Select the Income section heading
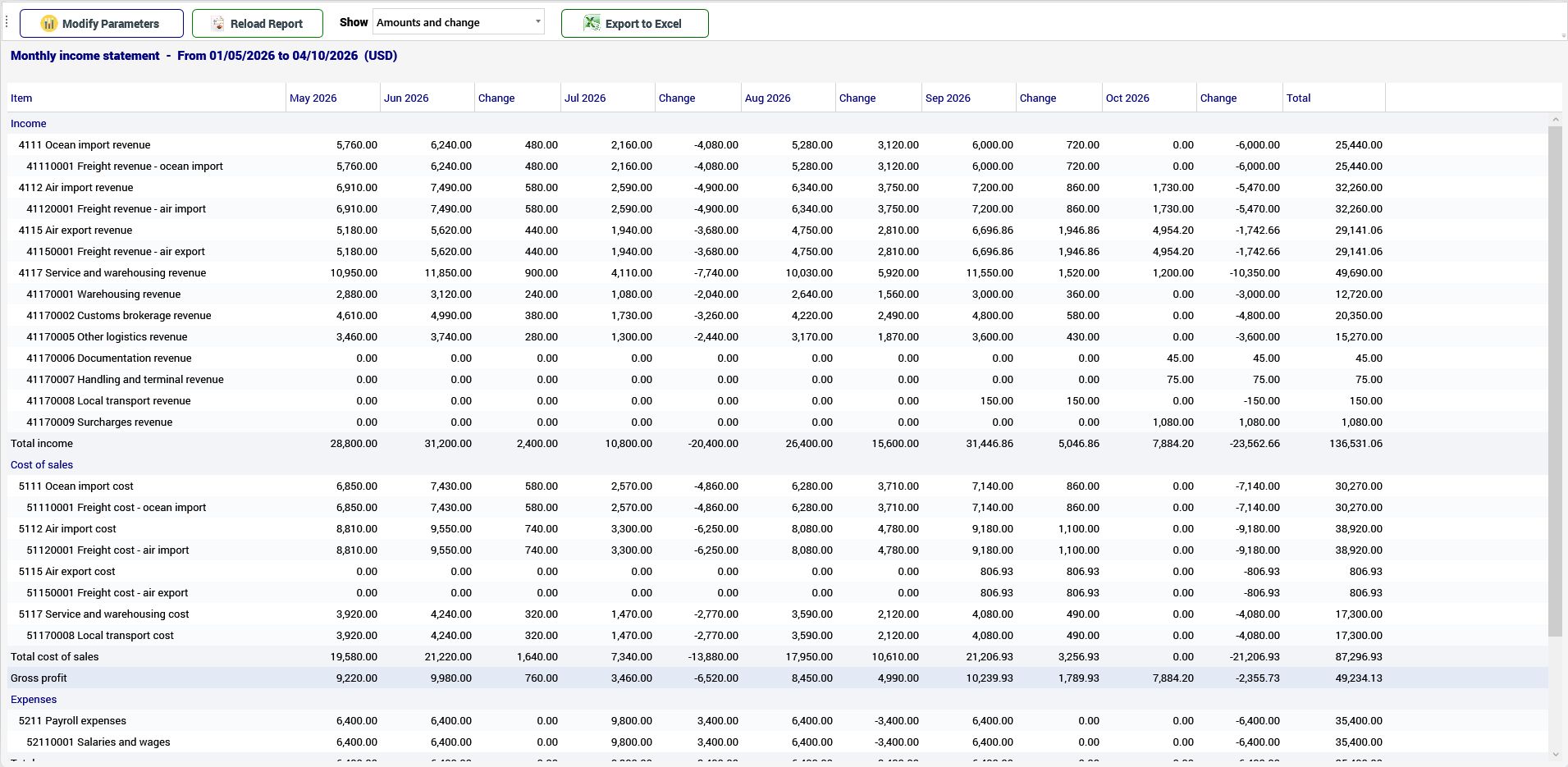The height and width of the screenshot is (767, 1568). pos(29,124)
